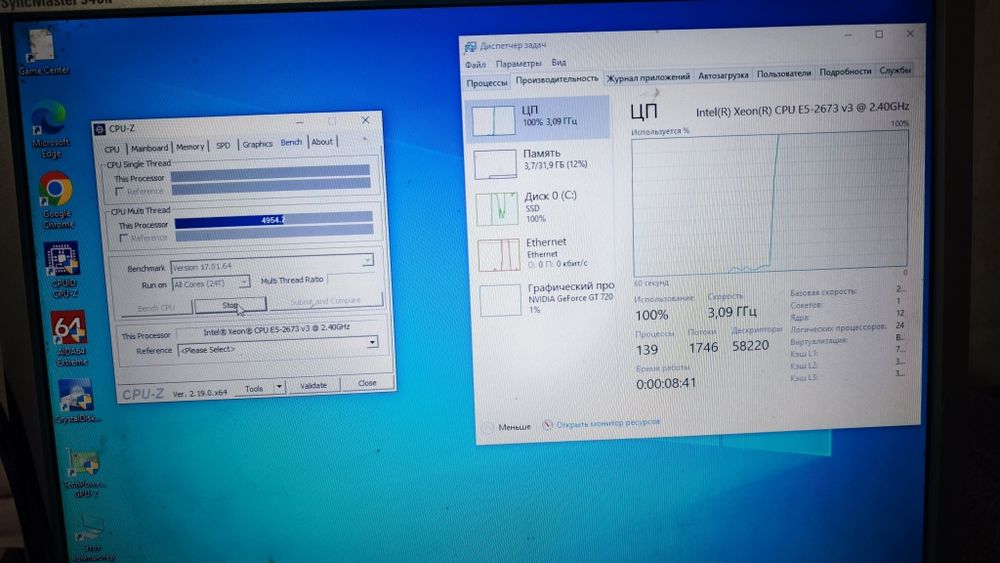
Task: Click the CPU usage graph area
Action: point(770,203)
